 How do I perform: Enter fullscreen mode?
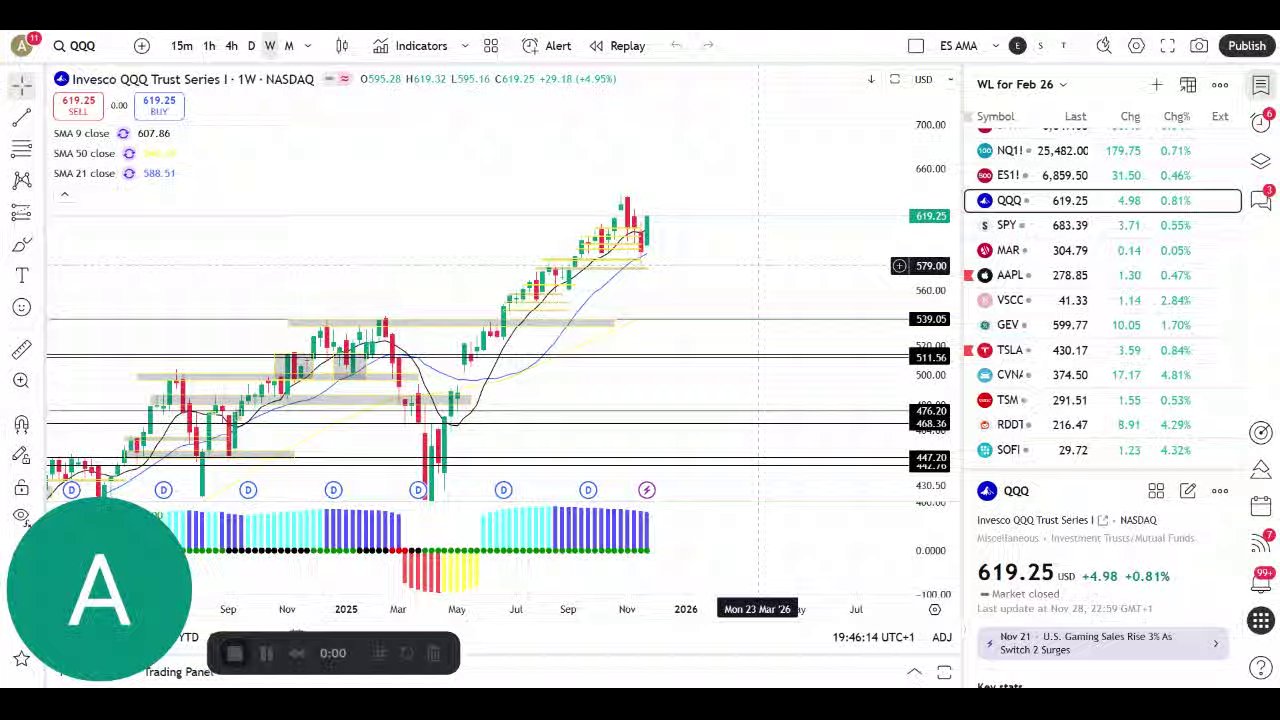click(1168, 46)
